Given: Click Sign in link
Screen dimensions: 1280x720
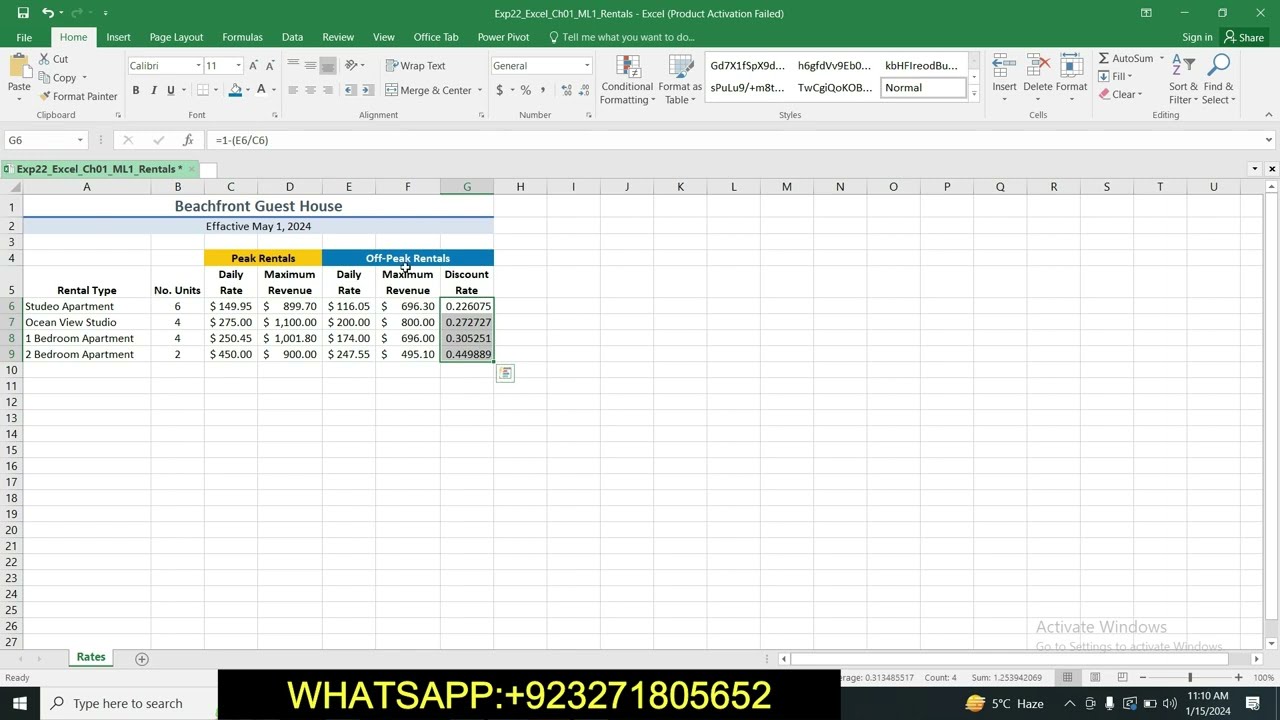Looking at the screenshot, I should tap(1197, 37).
